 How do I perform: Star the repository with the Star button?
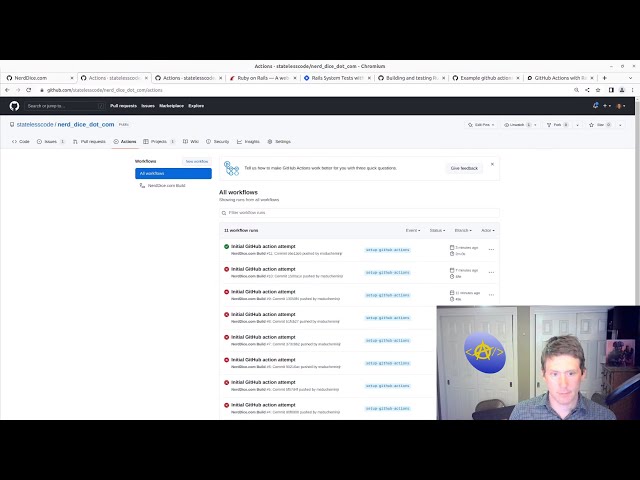point(600,125)
